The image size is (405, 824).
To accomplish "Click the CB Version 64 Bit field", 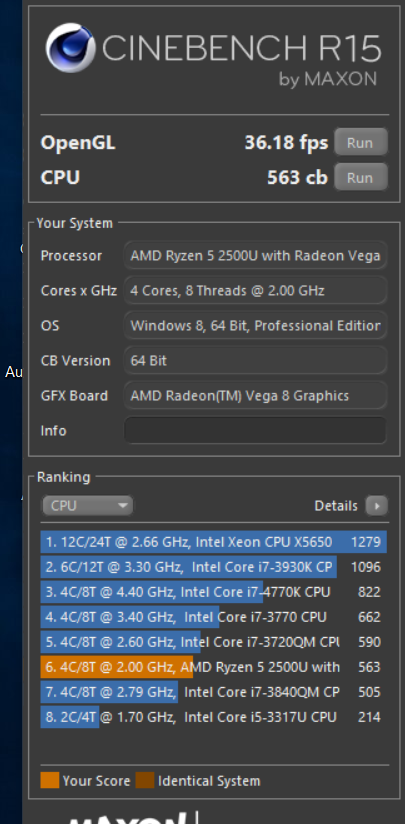I will point(255,360).
